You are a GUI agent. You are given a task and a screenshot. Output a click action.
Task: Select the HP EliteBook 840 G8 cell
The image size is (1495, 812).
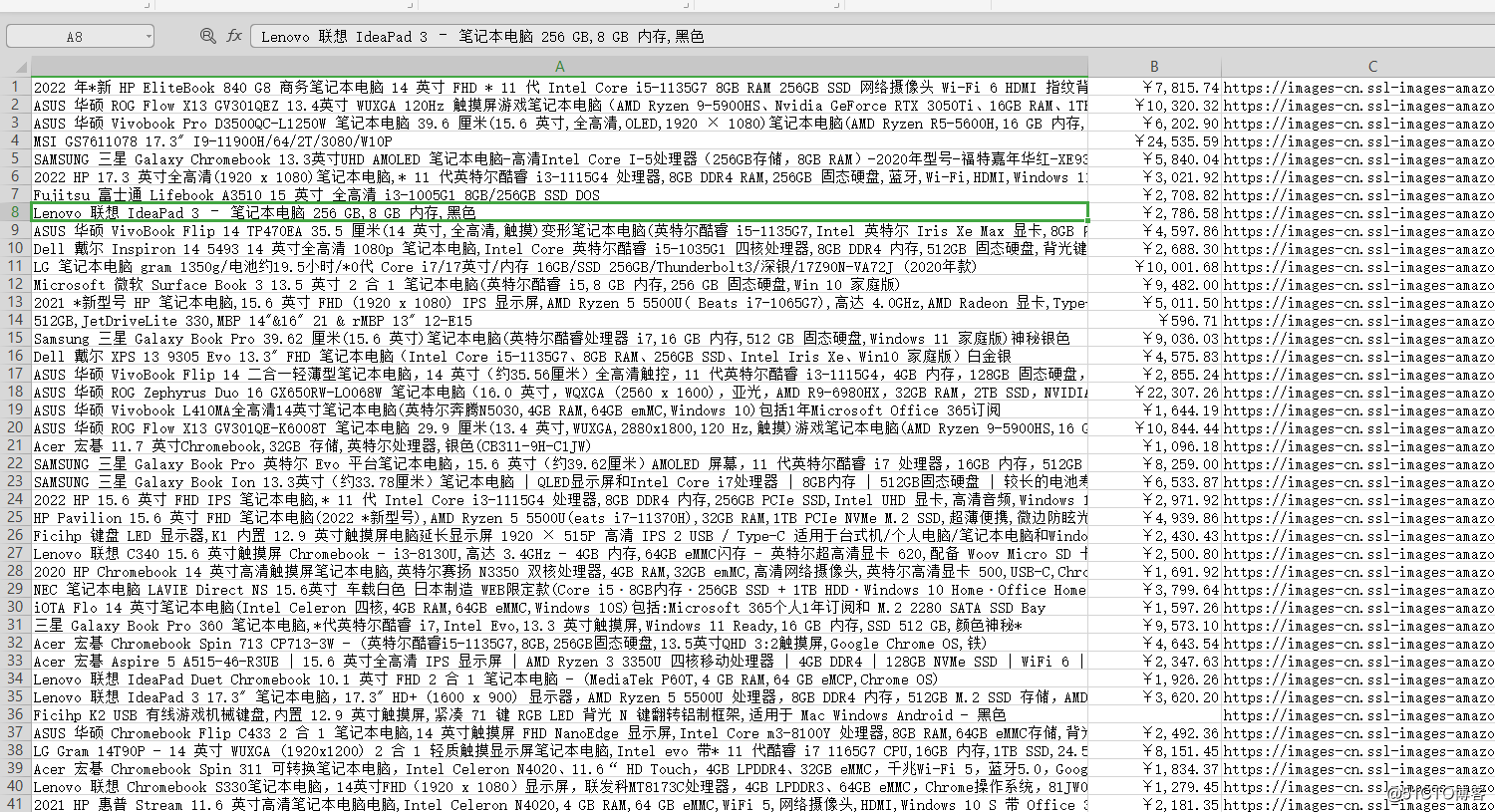point(559,87)
